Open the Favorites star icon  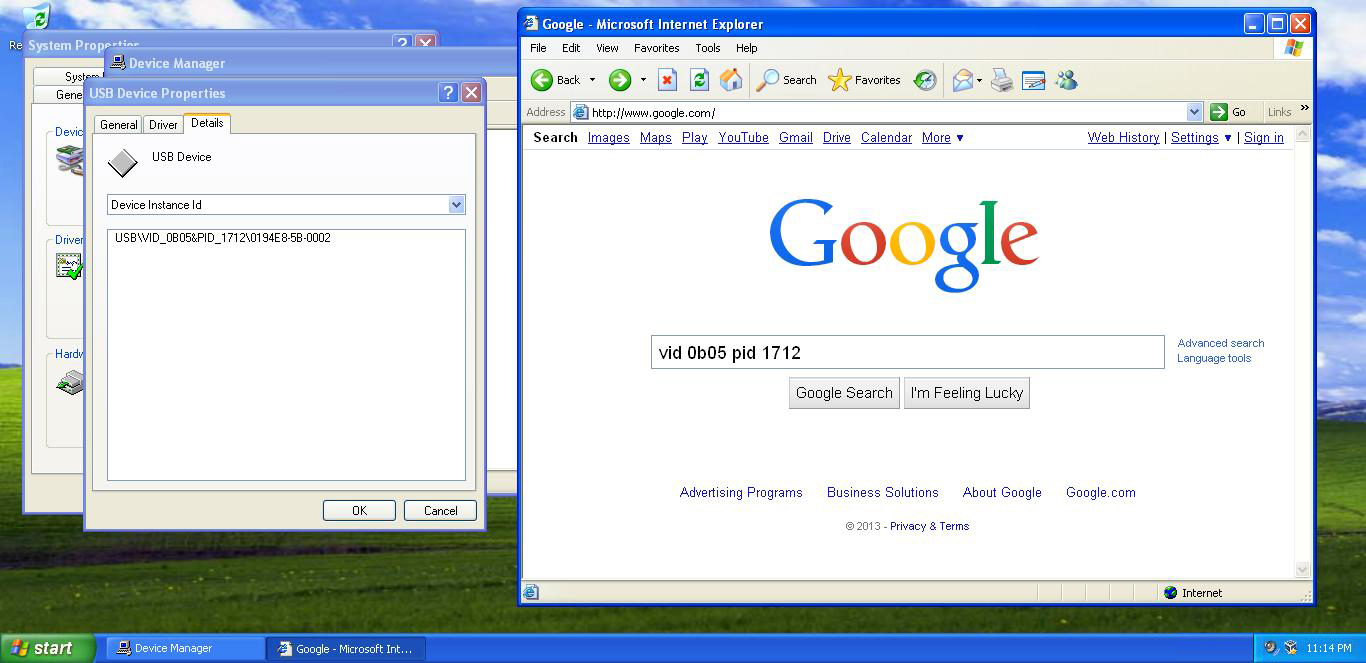pyautogui.click(x=840, y=80)
